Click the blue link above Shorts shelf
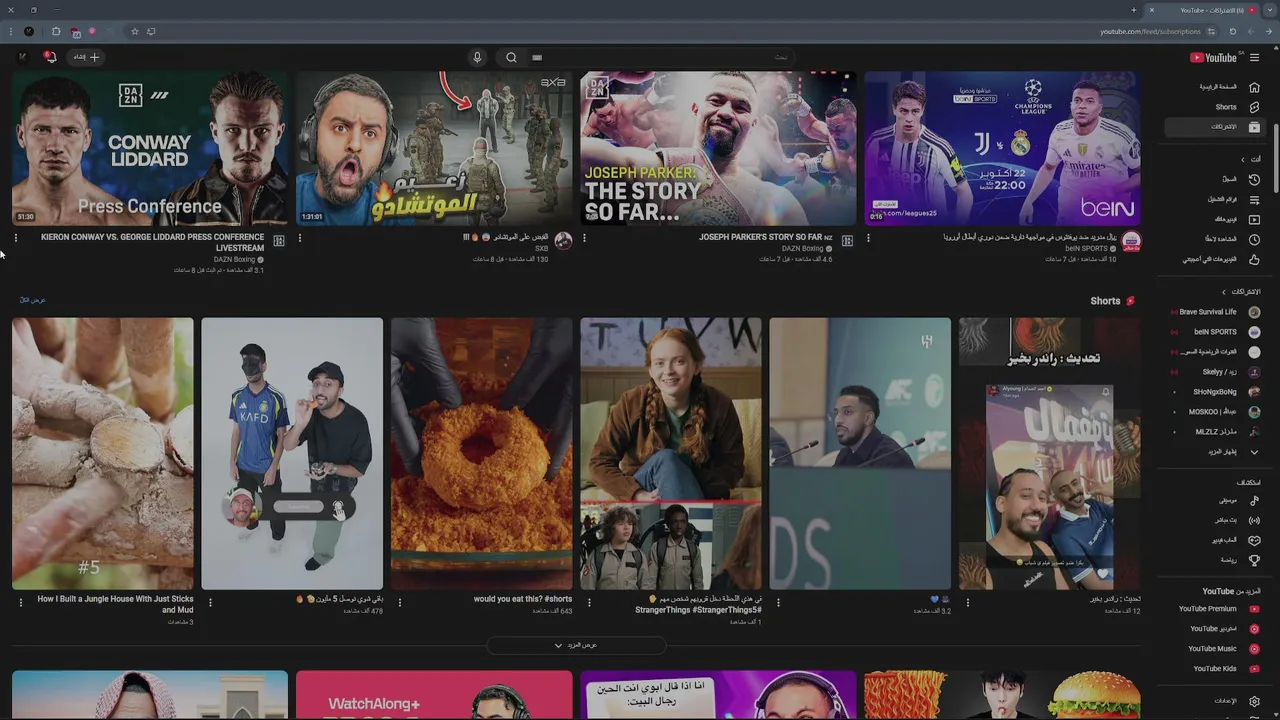 (x=33, y=300)
